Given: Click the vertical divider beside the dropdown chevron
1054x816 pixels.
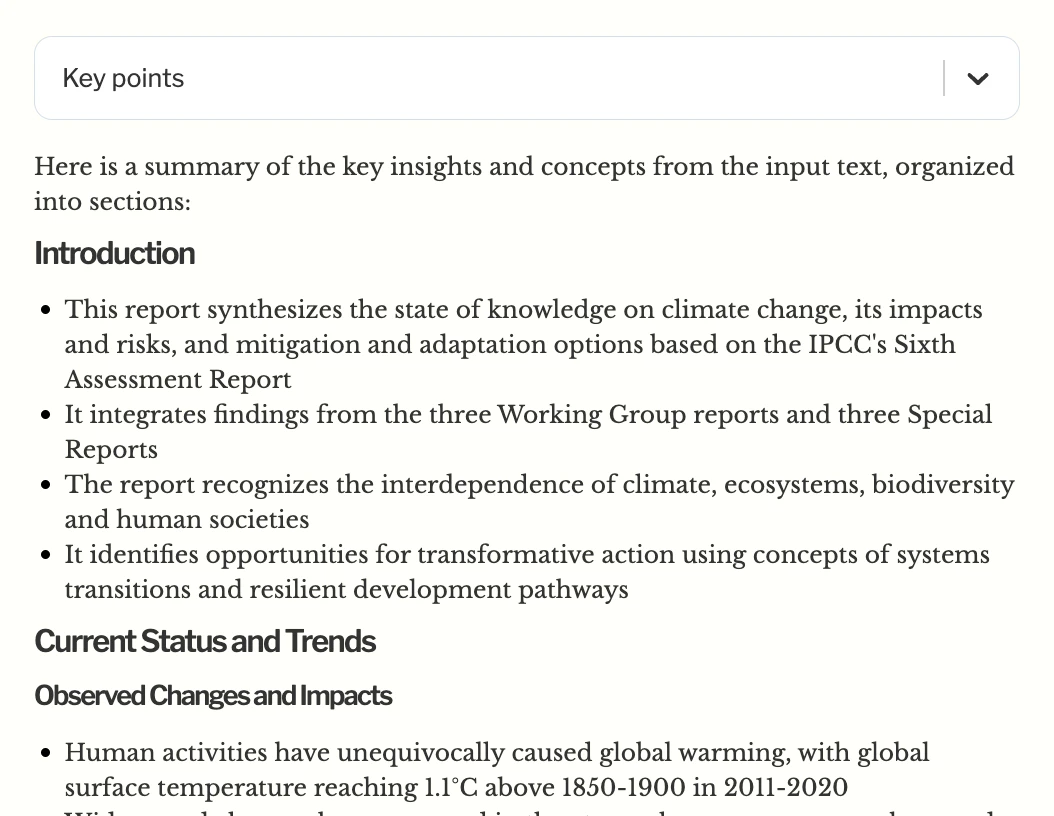Looking at the screenshot, I should tap(944, 79).
